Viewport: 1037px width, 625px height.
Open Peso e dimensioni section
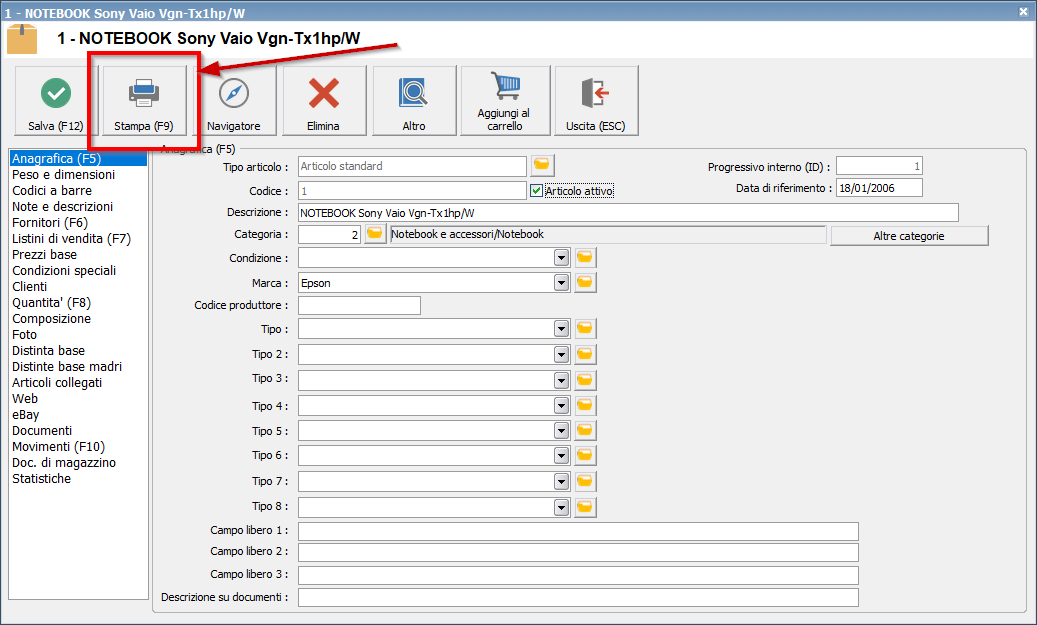pos(63,175)
